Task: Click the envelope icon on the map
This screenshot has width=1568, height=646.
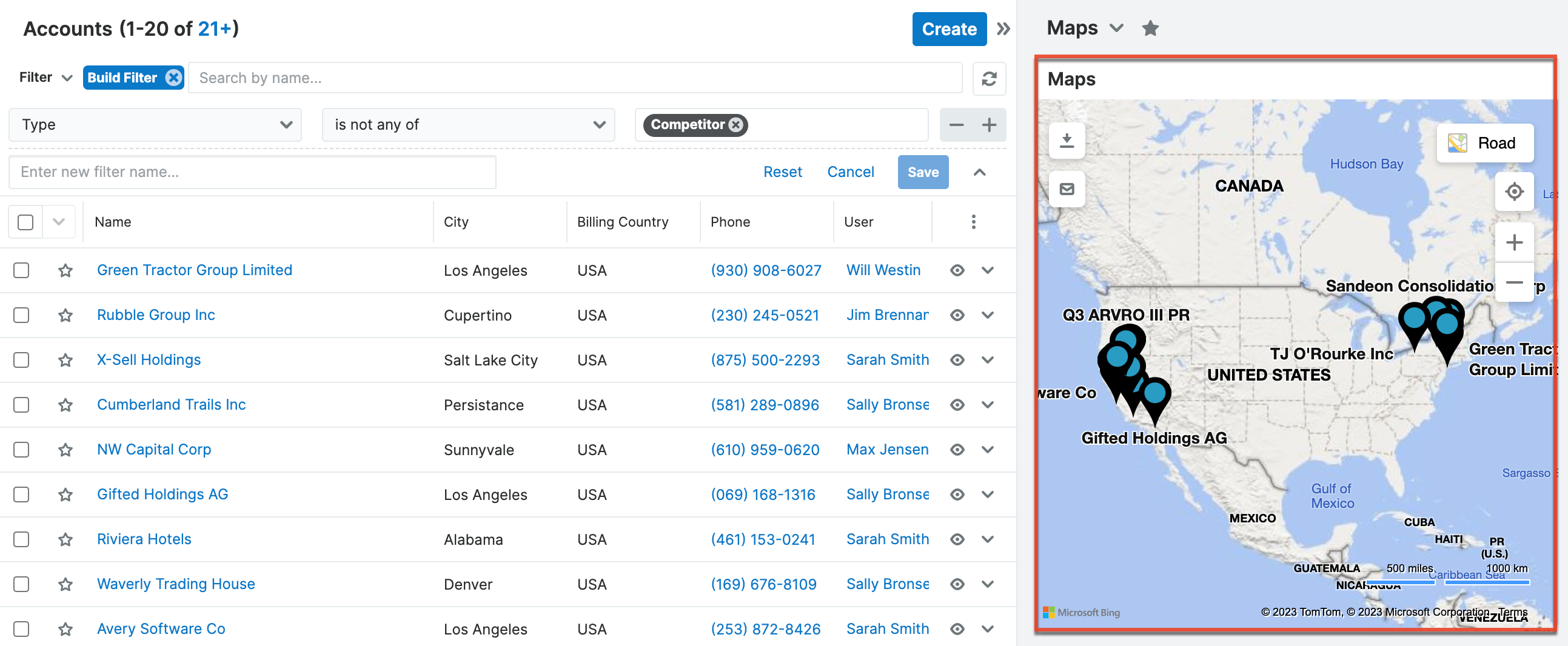Action: click(x=1067, y=189)
